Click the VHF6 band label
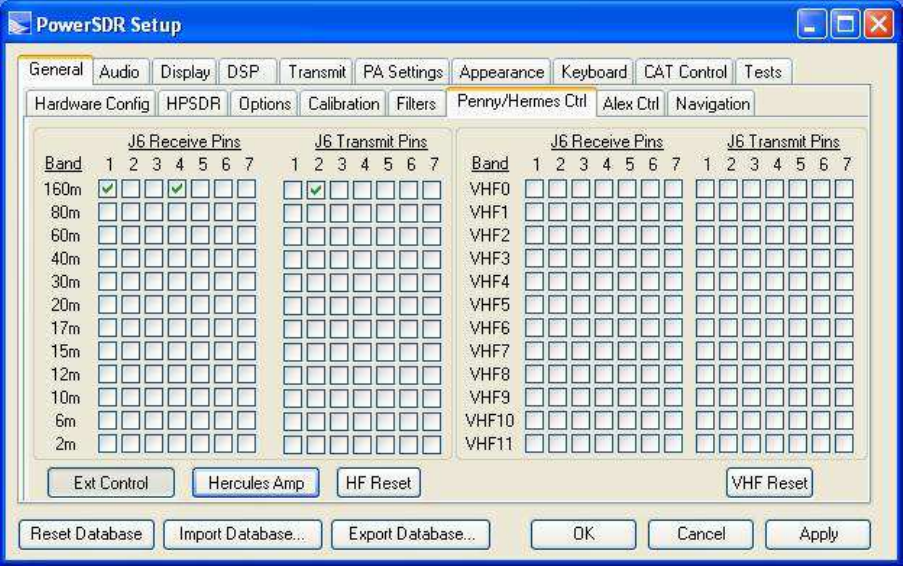 [490, 328]
